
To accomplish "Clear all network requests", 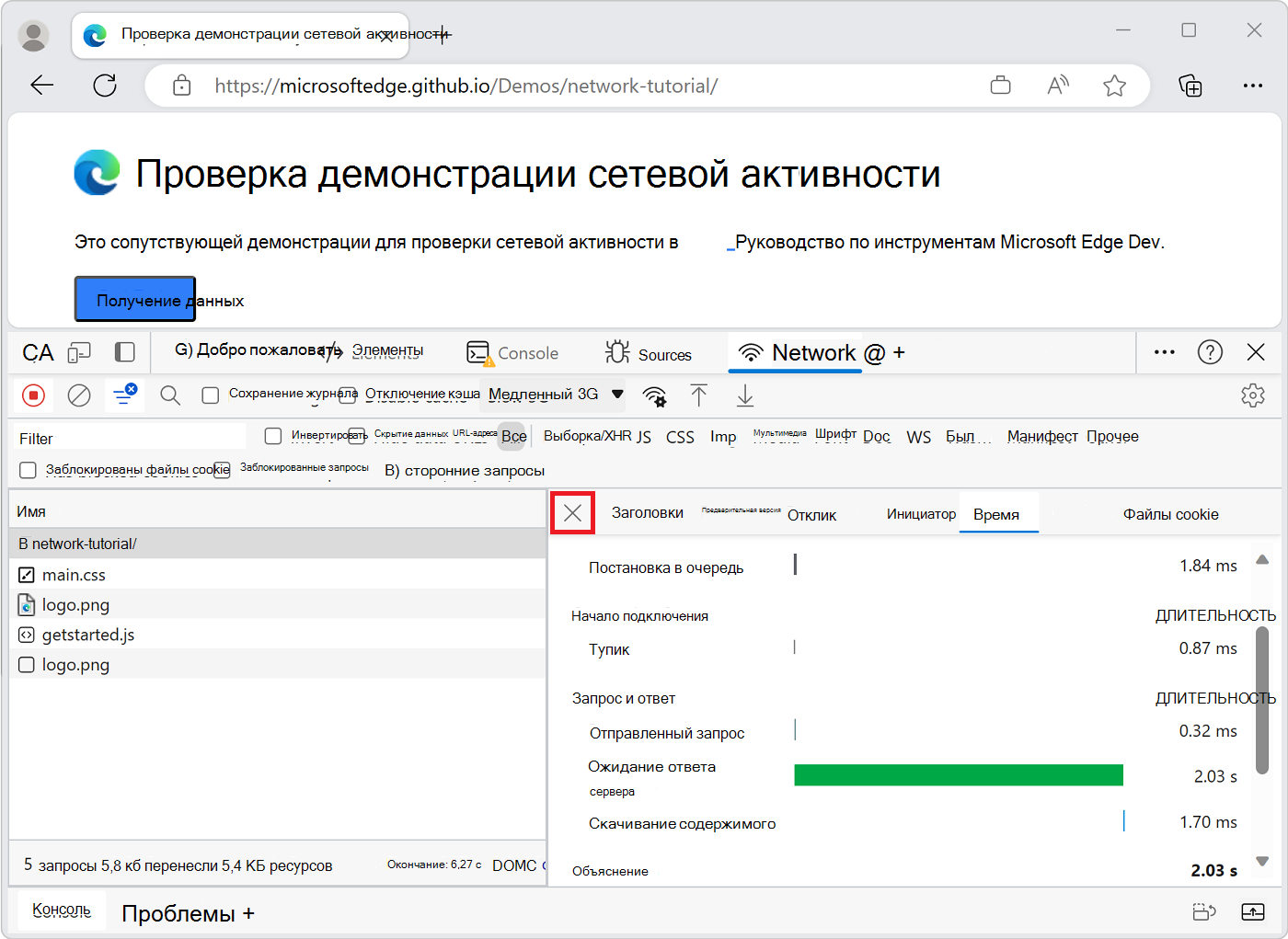I will [79, 395].
